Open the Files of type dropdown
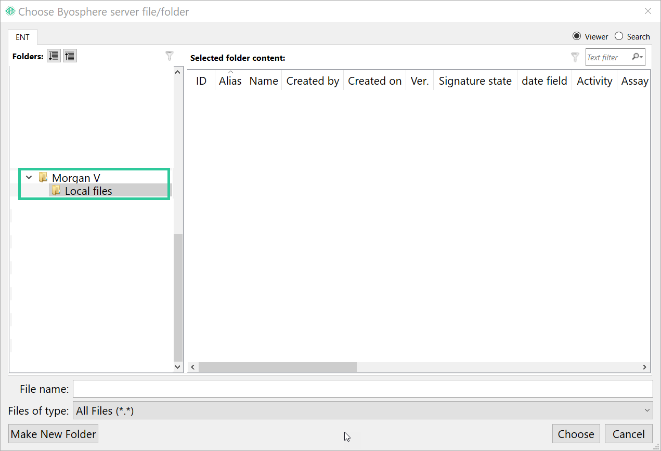The width and height of the screenshot is (661, 451). (x=363, y=411)
